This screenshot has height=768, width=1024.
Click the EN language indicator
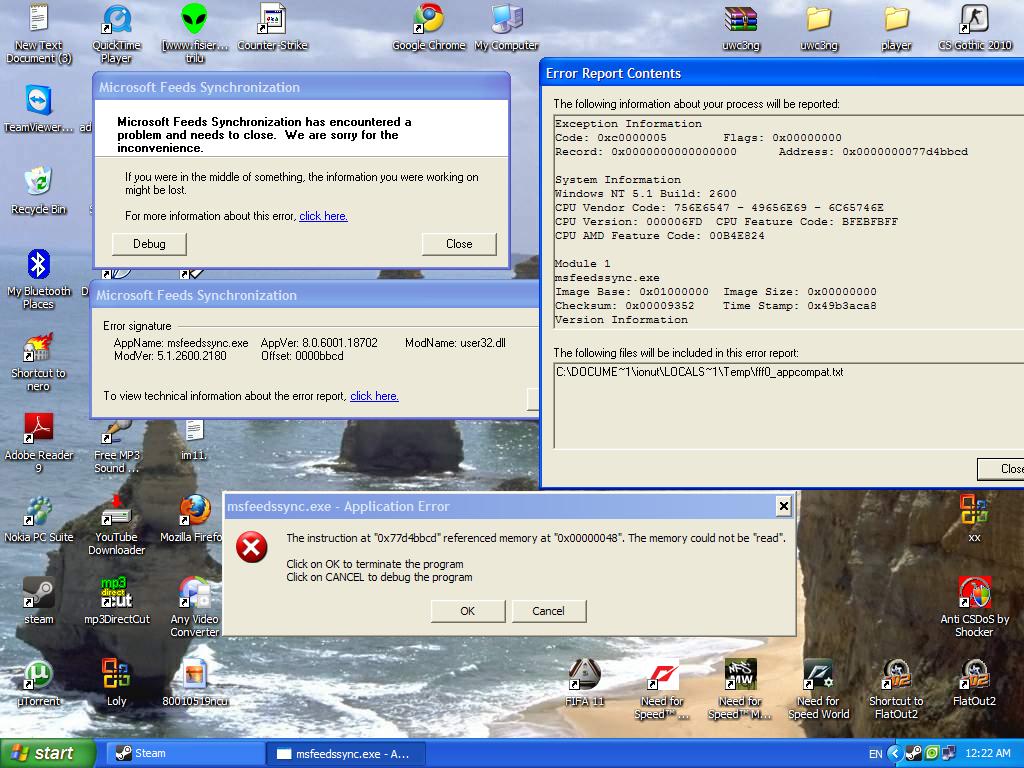click(x=876, y=754)
